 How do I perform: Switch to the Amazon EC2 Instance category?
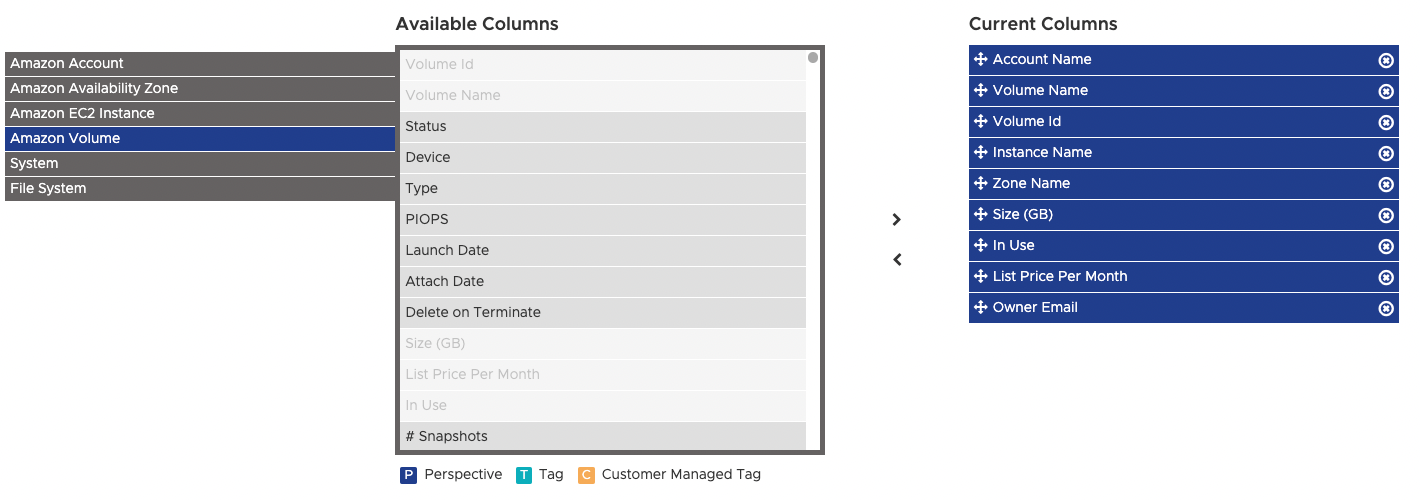click(x=200, y=114)
